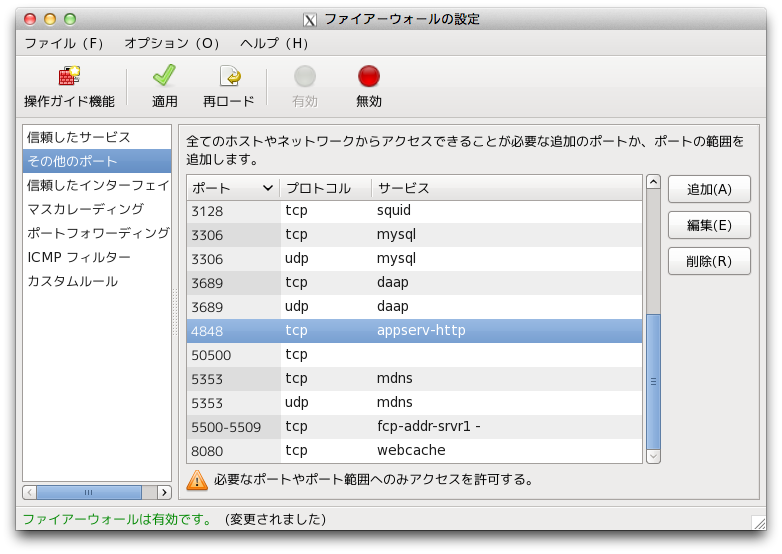The height and width of the screenshot is (554, 782).
Task: Click the grayed 有効 enable icon
Action: pyautogui.click(x=305, y=77)
